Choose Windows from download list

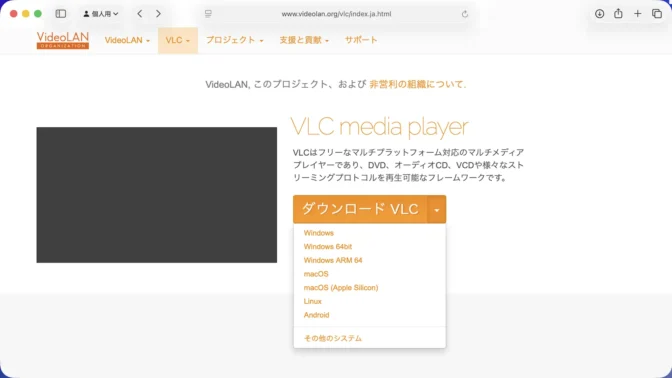point(318,233)
